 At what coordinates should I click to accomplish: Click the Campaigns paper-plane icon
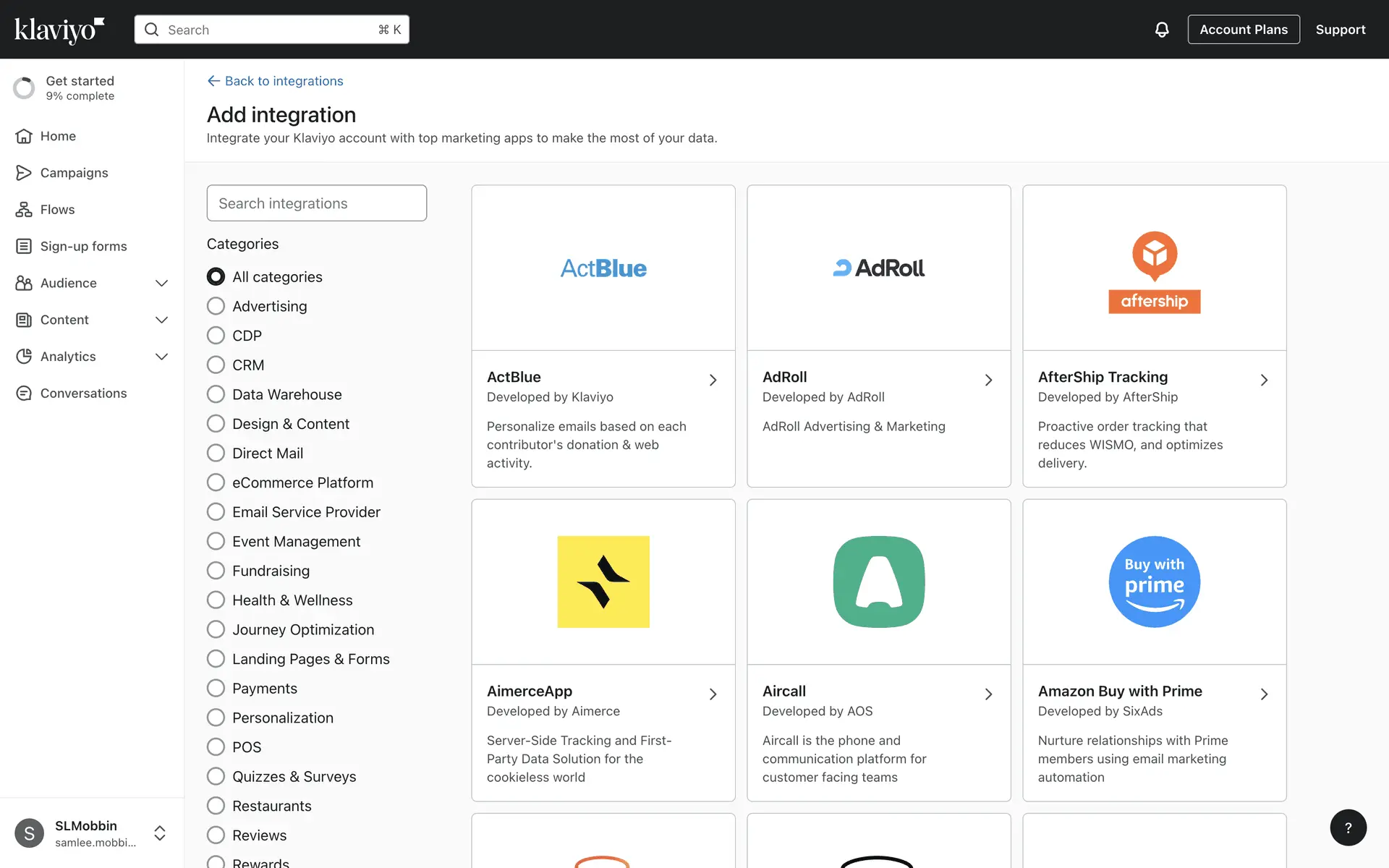click(24, 173)
